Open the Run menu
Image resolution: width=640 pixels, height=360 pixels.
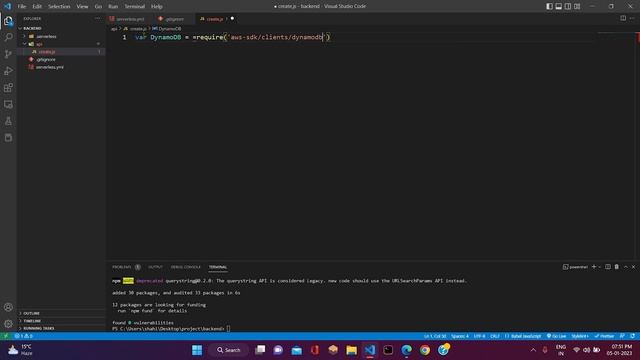pyautogui.click(x=113, y=7)
